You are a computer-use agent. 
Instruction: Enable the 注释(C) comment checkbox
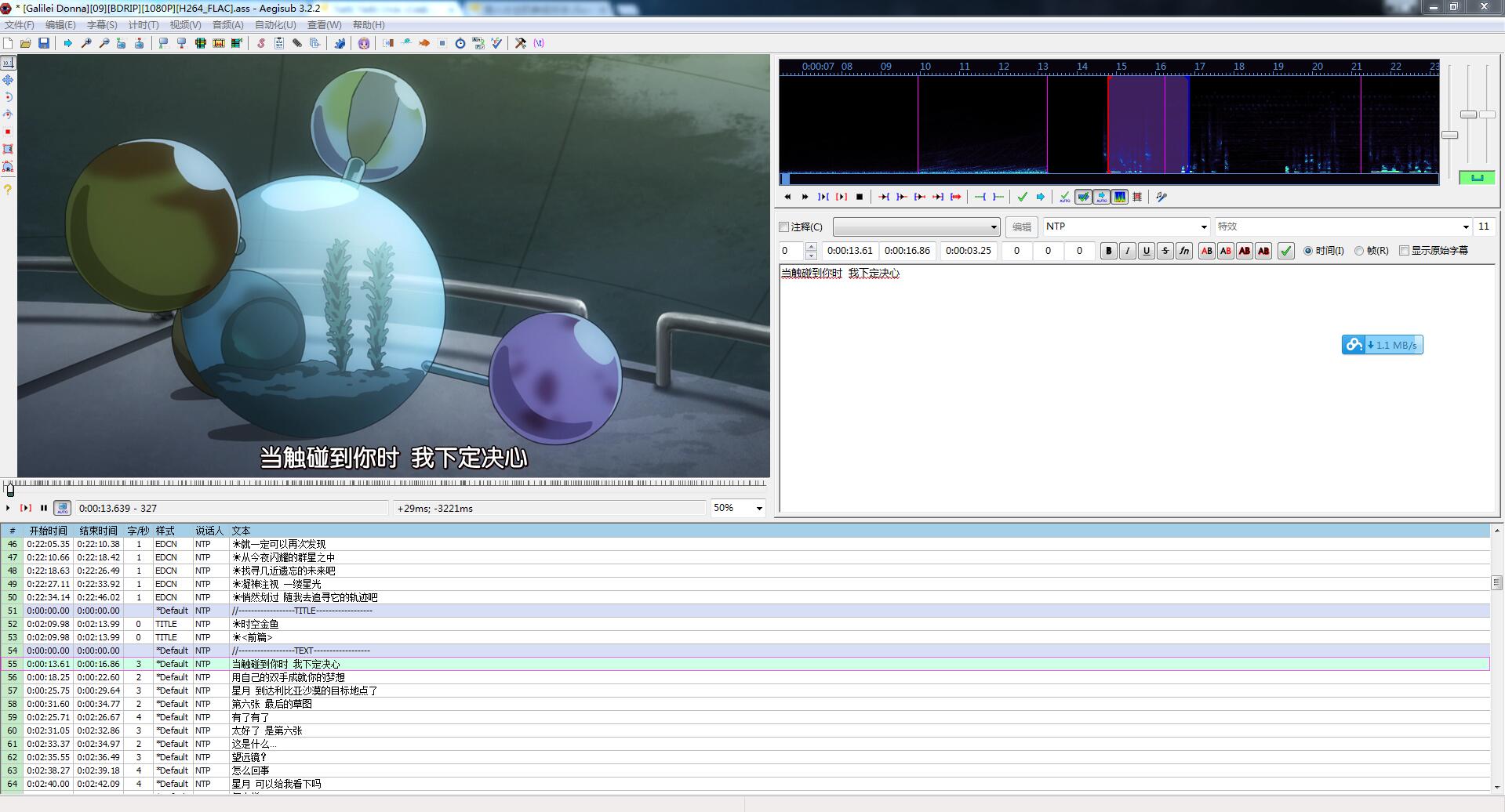coord(783,227)
